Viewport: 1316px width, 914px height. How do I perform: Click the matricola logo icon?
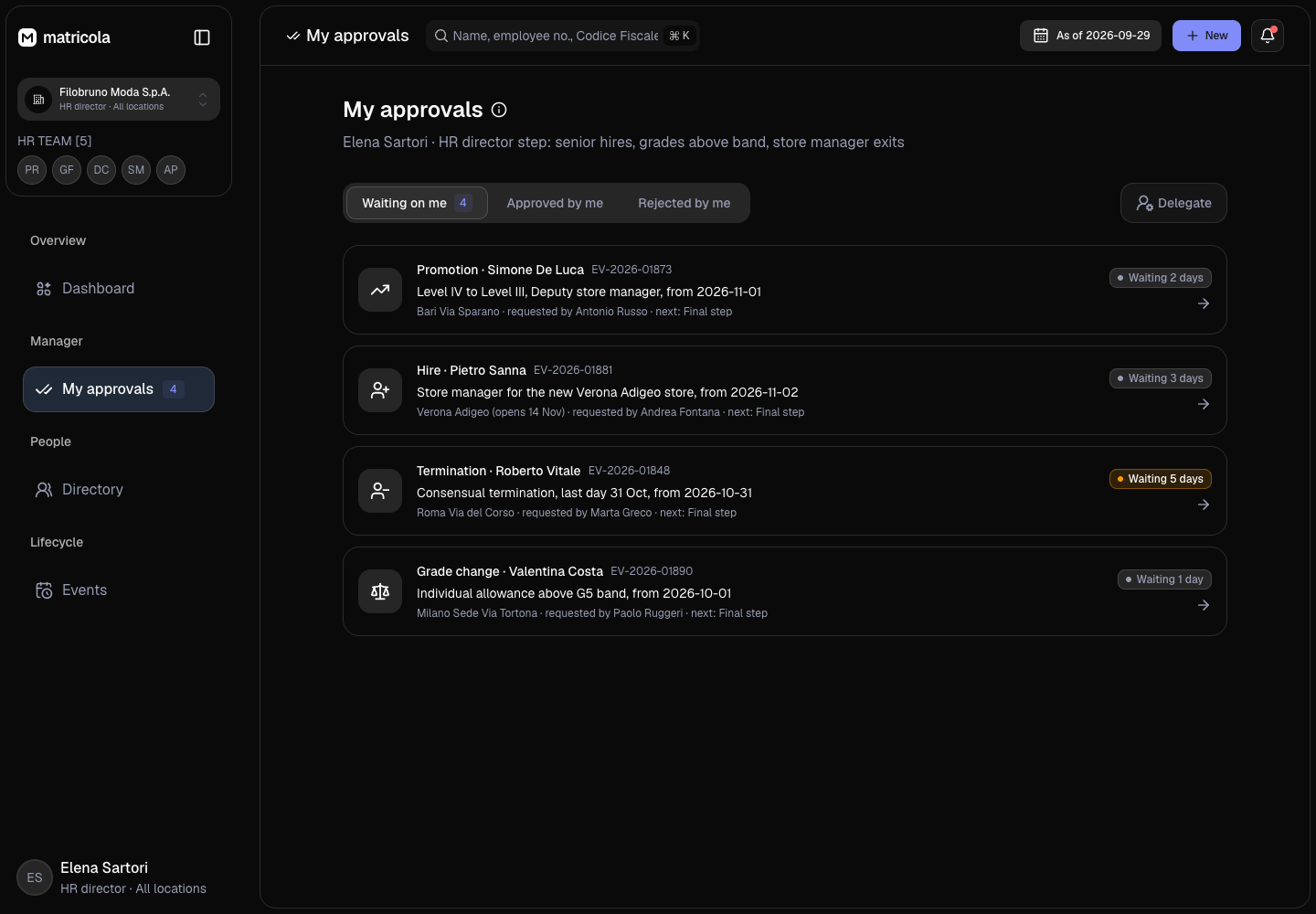[27, 37]
